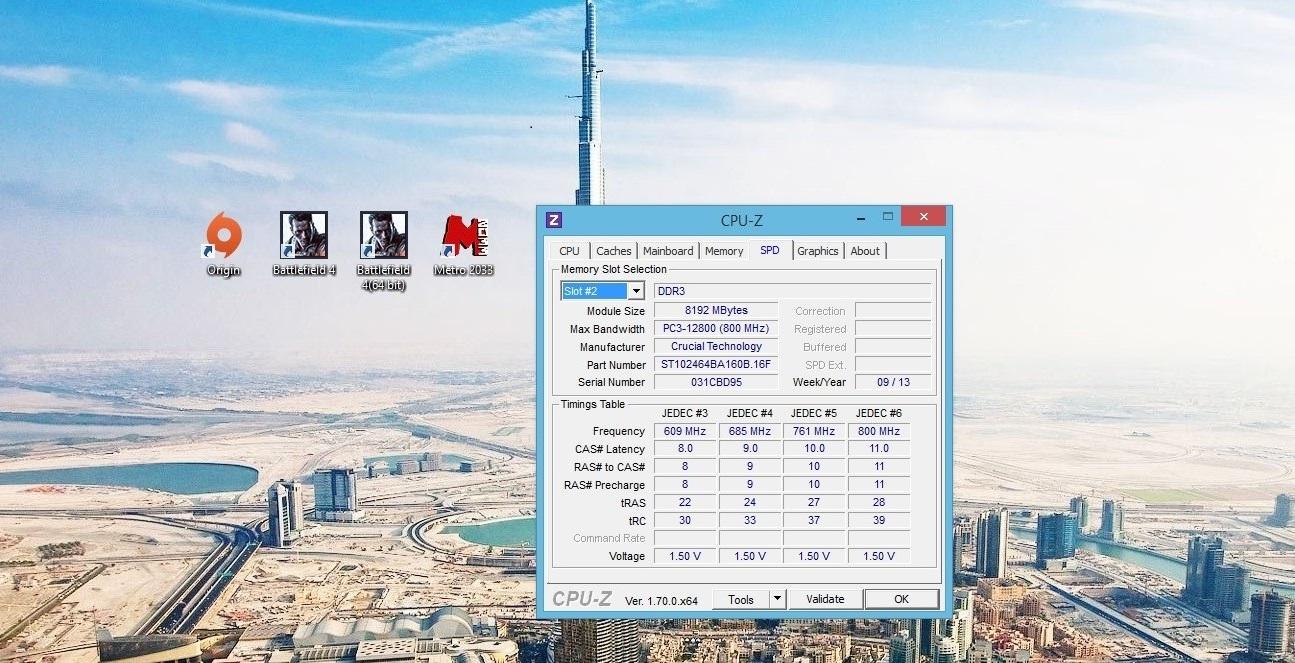This screenshot has height=663, width=1295.
Task: Click the JEDEC #6 voltage 1.50 V
Action: tap(879, 557)
